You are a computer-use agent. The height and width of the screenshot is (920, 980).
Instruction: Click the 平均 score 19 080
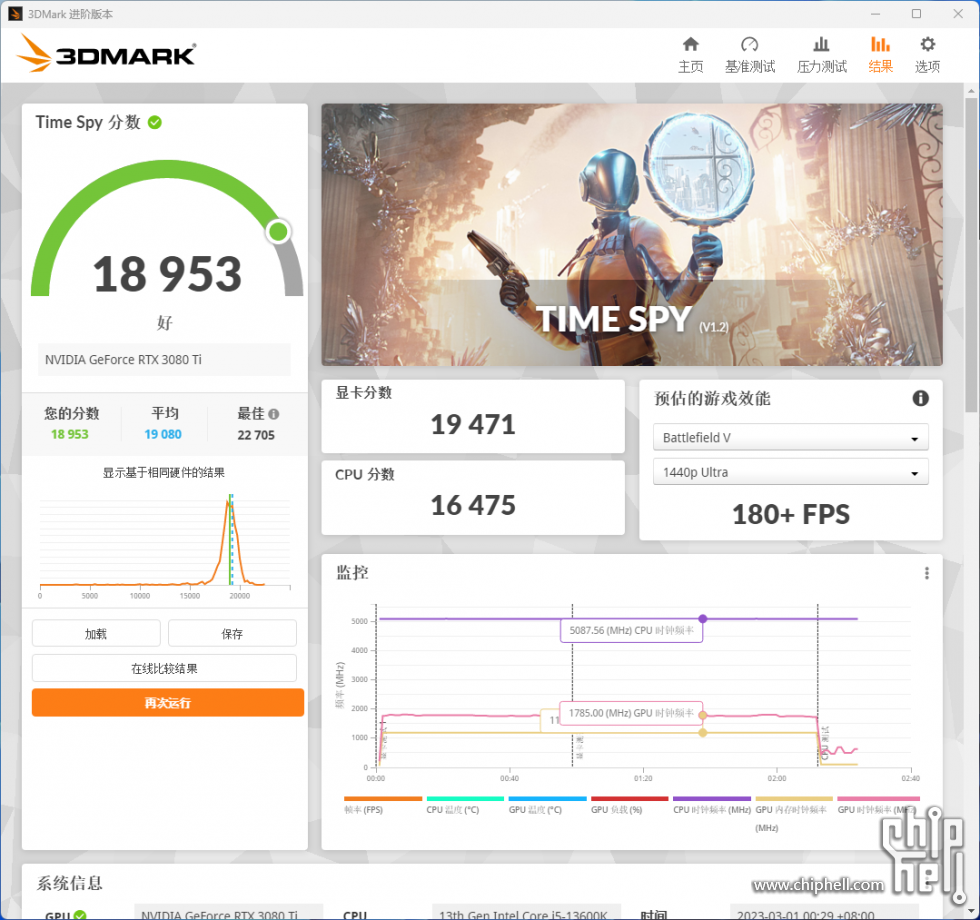click(163, 434)
